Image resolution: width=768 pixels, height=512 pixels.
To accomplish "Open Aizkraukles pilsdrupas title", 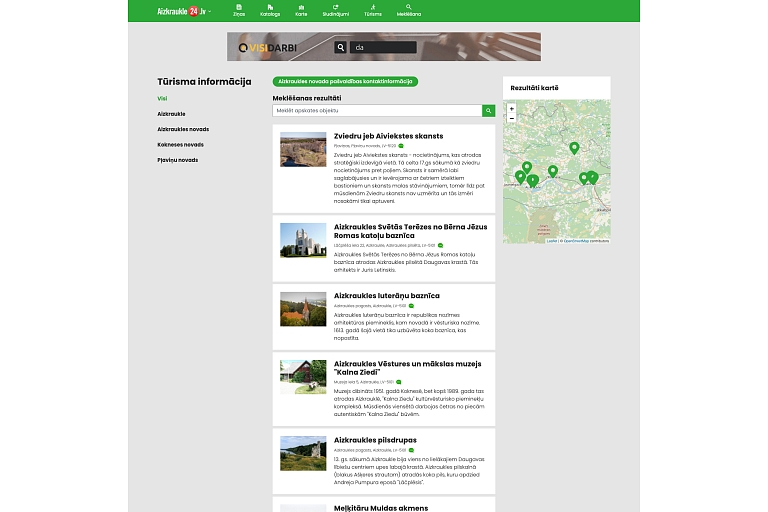I will [375, 440].
